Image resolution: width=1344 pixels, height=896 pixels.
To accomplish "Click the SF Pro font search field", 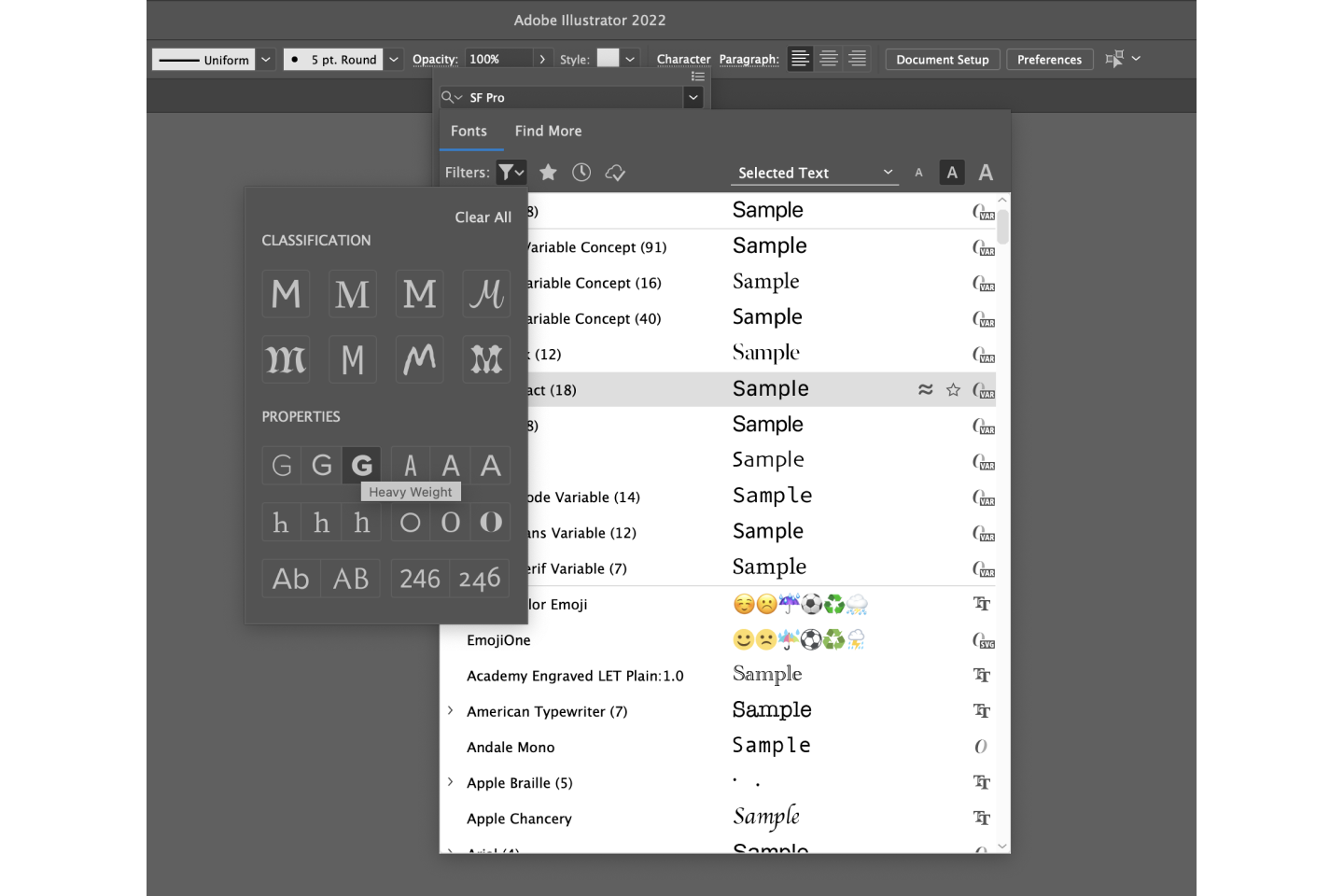I will 575,97.
